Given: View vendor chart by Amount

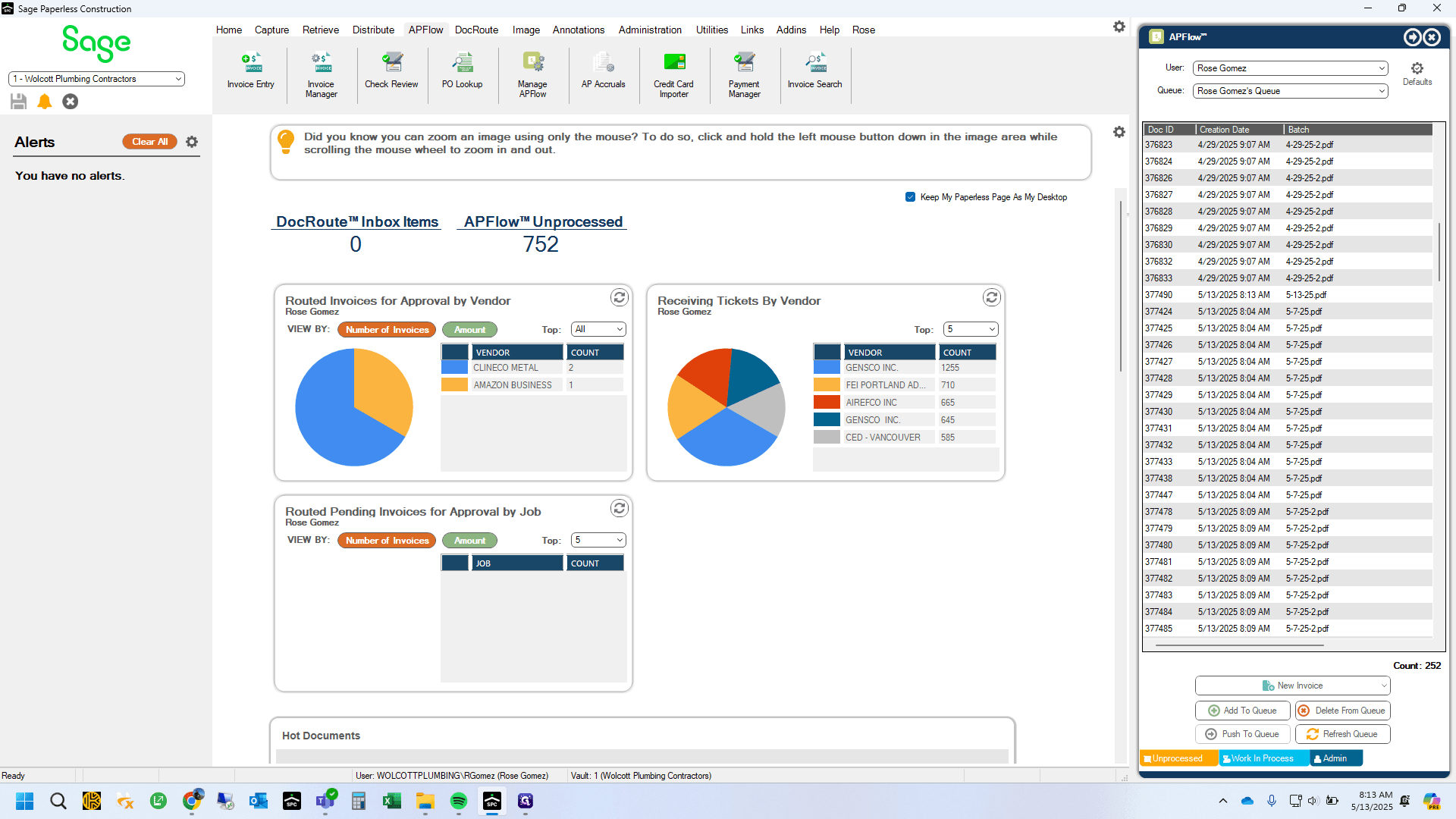Looking at the screenshot, I should tap(469, 330).
